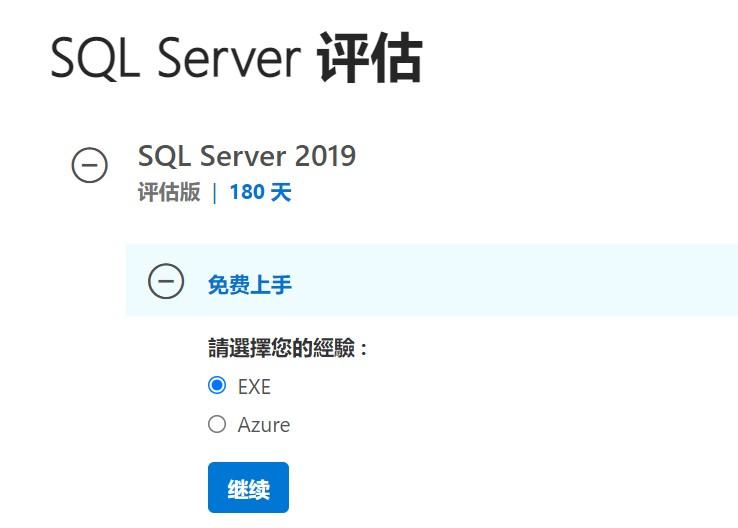Click the SQL Server 评估 page title
The width and height of the screenshot is (738, 528).
(236, 57)
